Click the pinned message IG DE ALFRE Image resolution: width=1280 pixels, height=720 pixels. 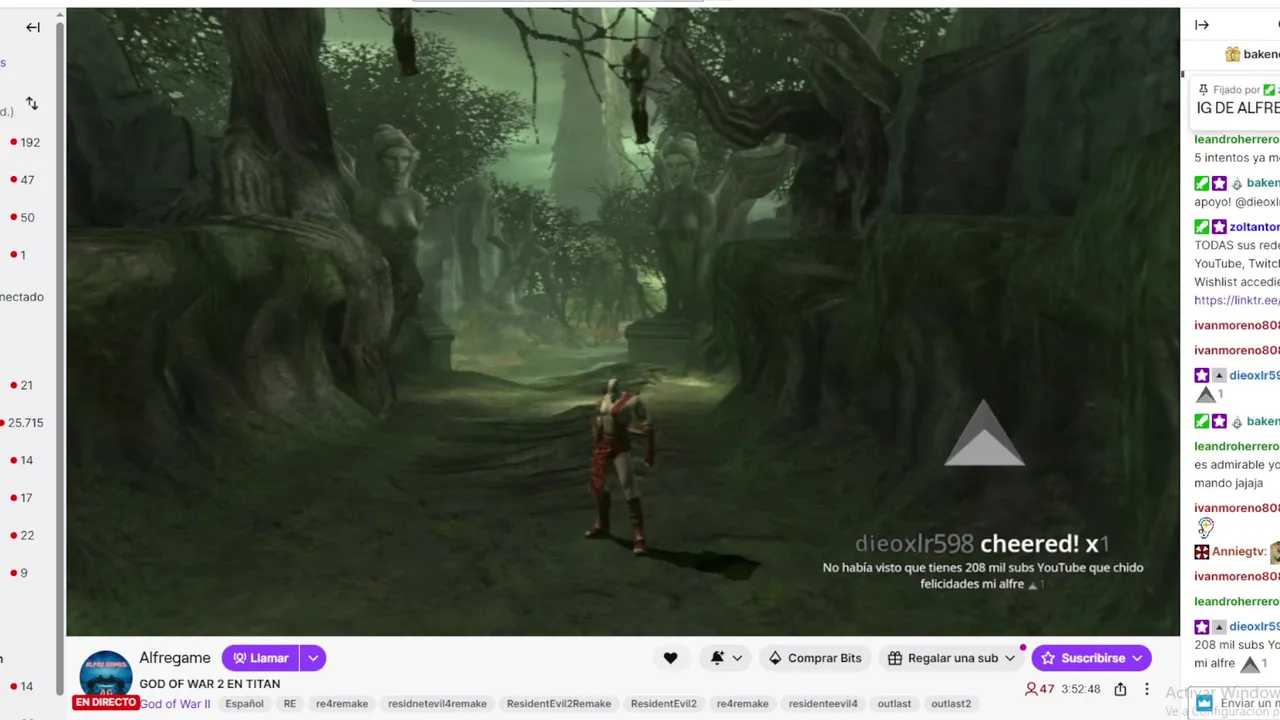[x=1238, y=108]
